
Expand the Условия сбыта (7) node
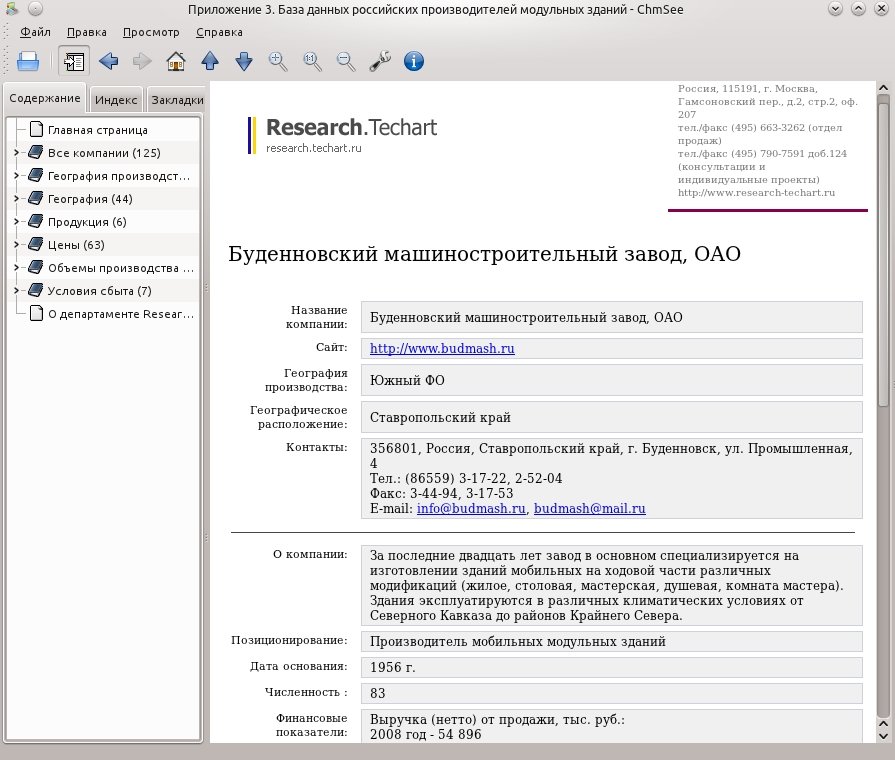[x=16, y=291]
